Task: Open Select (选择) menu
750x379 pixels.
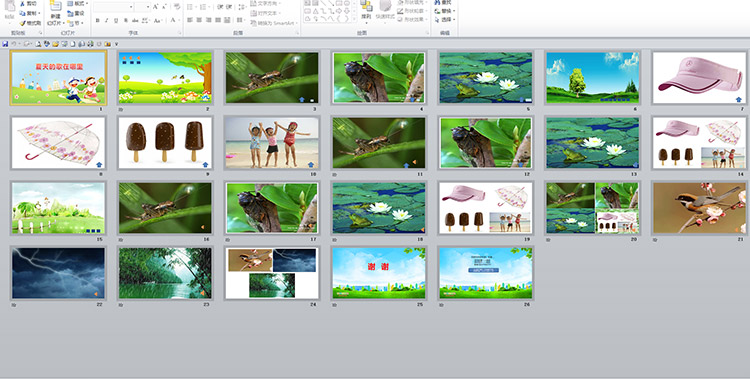Action: 445,19
